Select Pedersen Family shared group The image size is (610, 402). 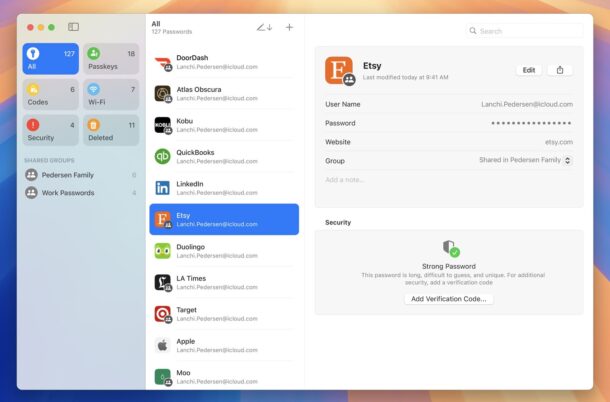[70, 175]
